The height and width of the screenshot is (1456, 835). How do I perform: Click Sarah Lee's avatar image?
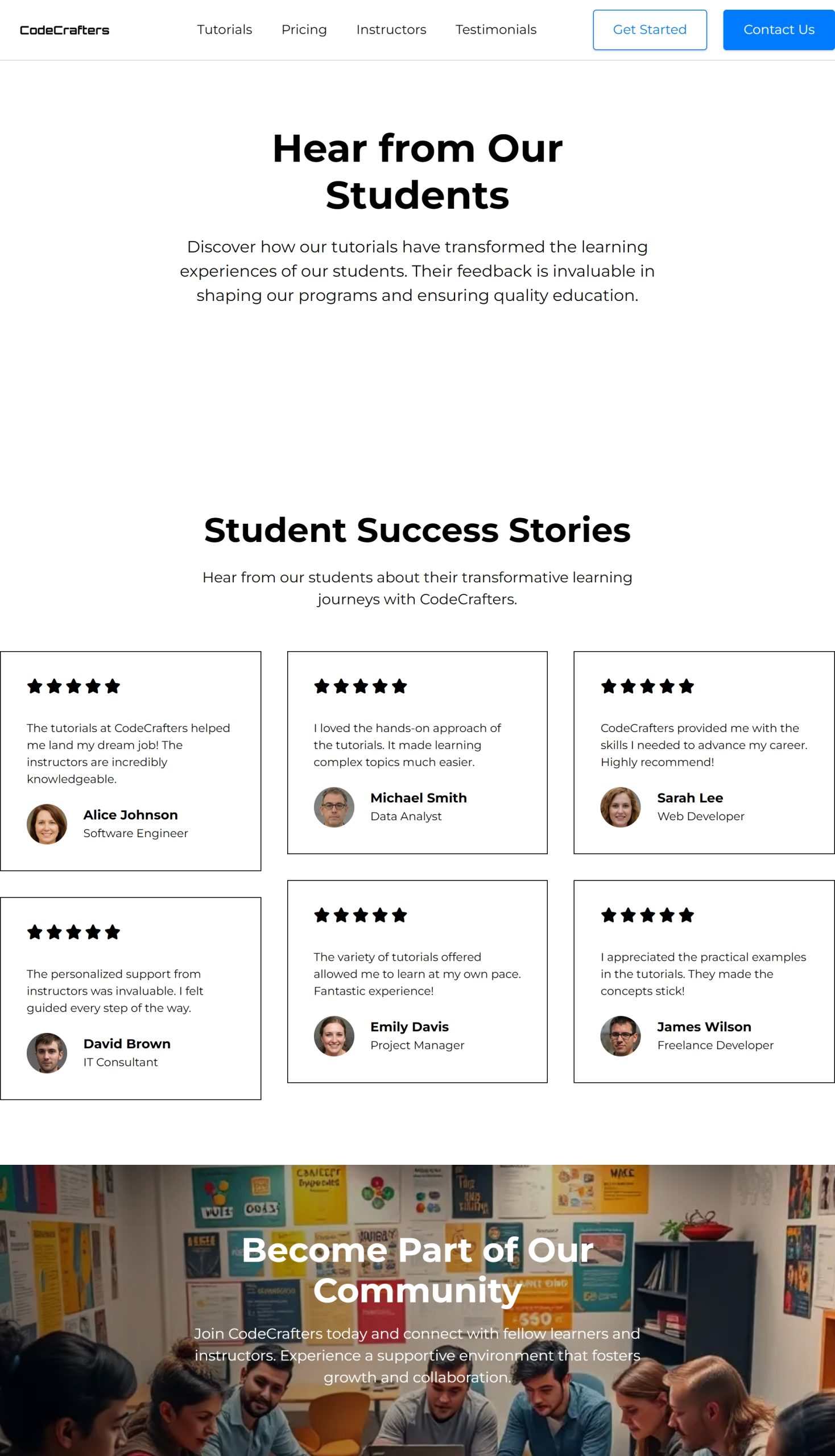coord(621,807)
